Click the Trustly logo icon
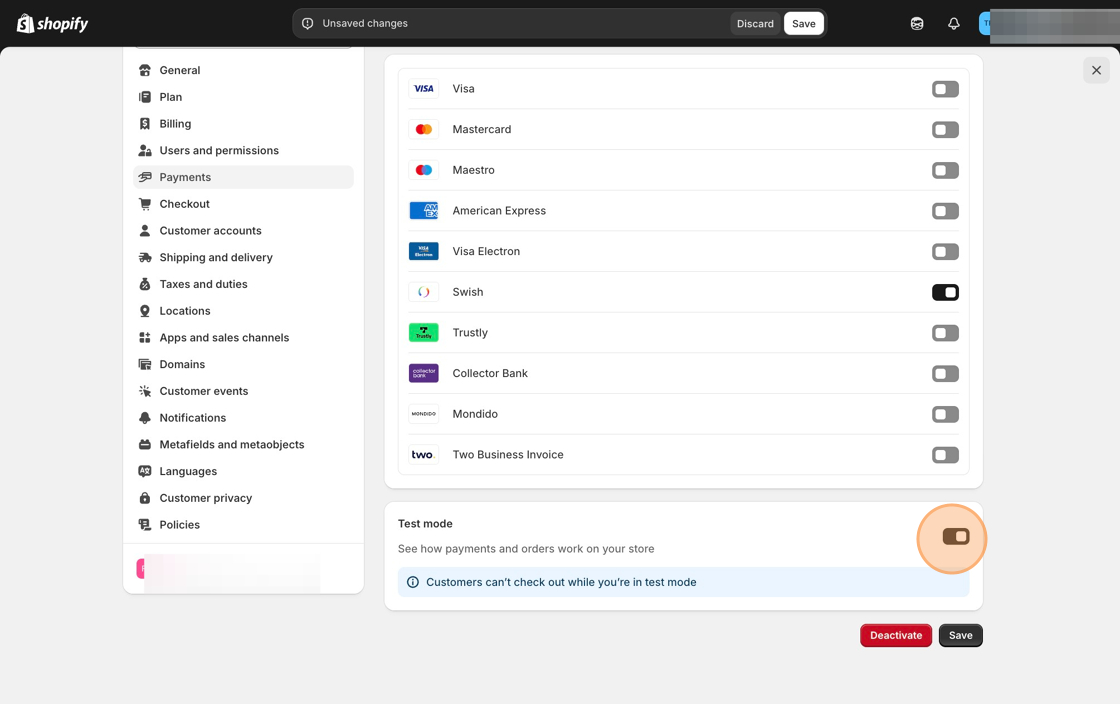 424,333
